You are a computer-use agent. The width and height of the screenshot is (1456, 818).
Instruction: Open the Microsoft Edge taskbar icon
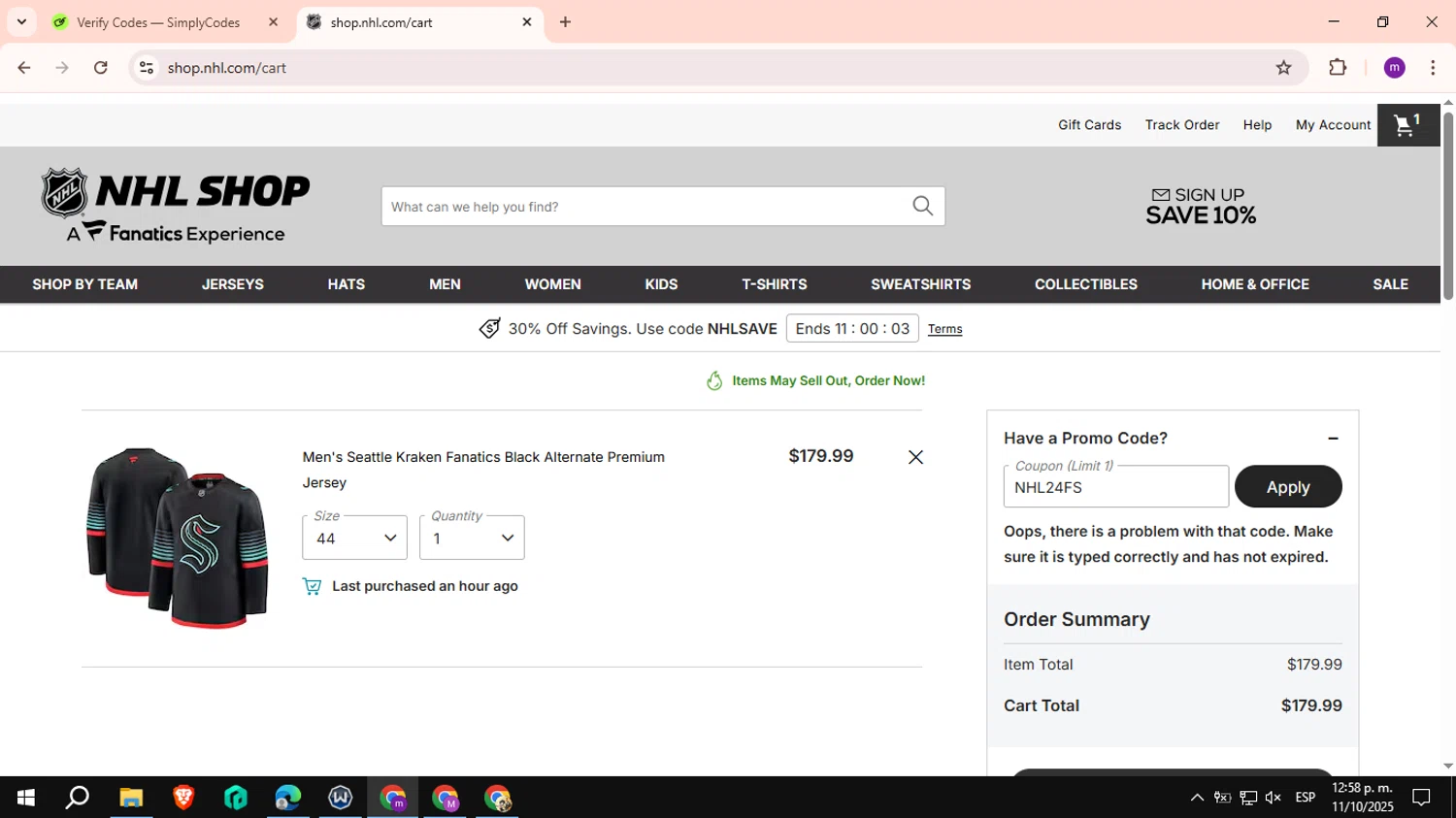[288, 798]
